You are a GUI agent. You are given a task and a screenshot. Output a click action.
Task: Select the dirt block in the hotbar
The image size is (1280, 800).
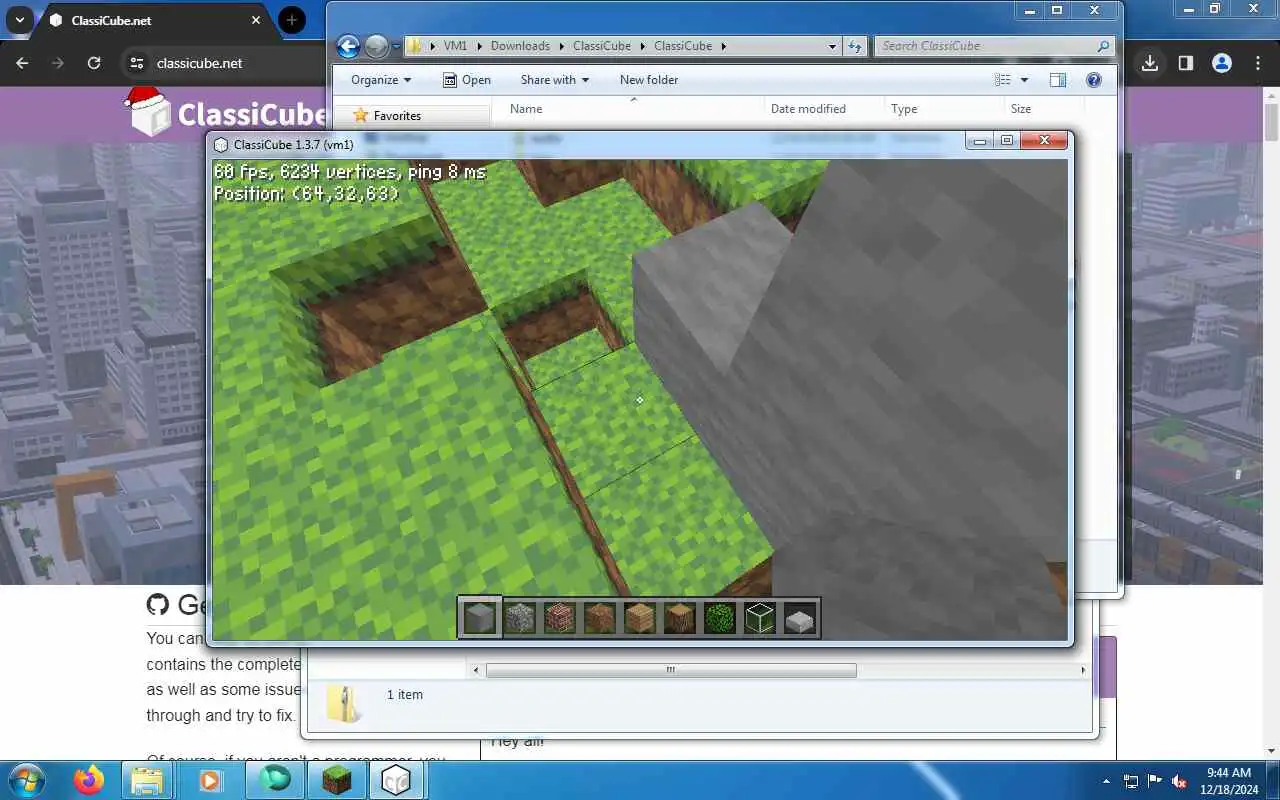pyautogui.click(x=600, y=618)
